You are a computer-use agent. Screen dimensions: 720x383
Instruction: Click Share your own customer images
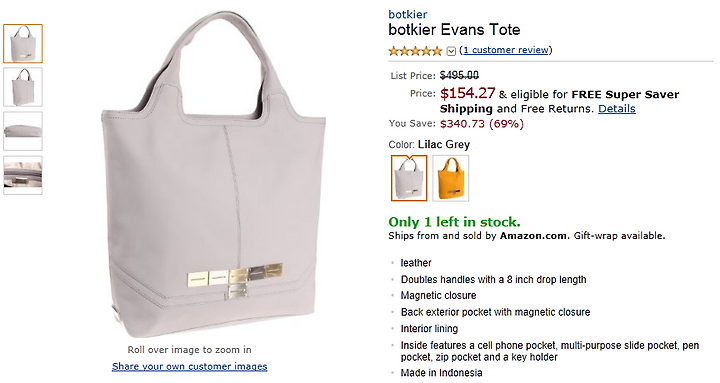pos(190,366)
